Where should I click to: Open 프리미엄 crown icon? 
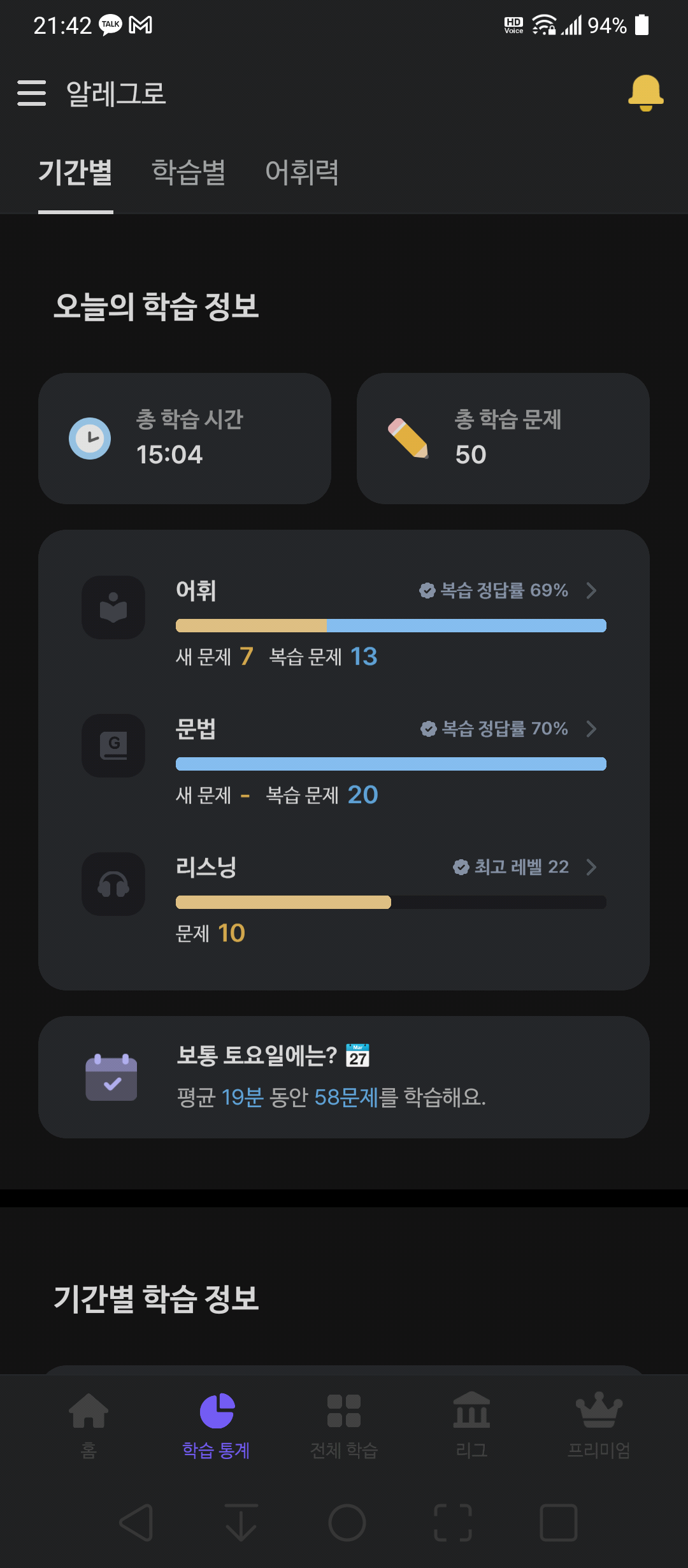coord(599,1409)
